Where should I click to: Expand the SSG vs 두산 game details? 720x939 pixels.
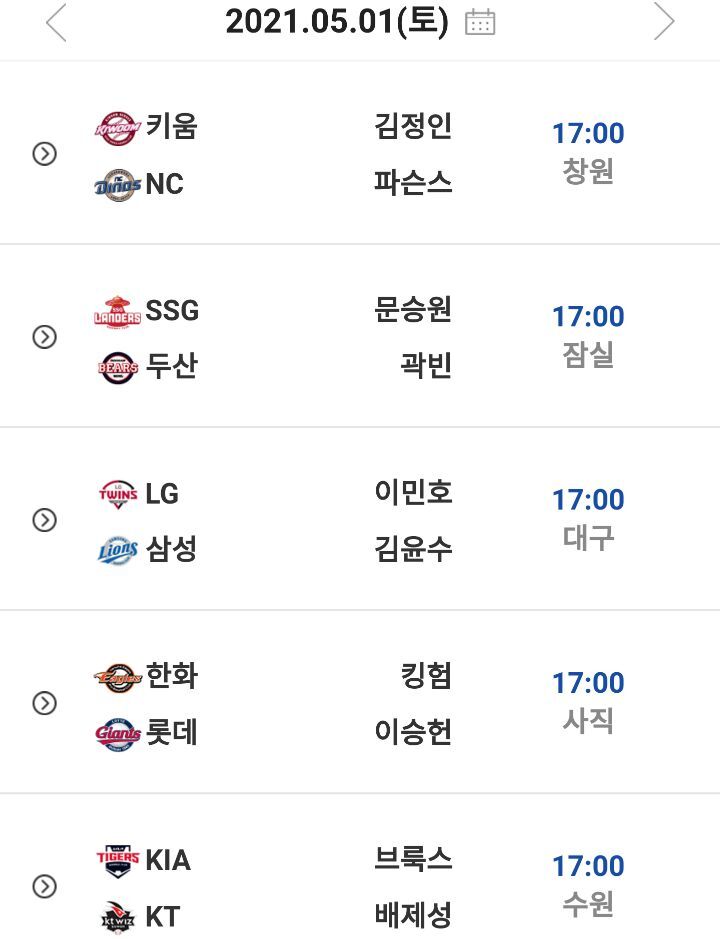coord(45,337)
